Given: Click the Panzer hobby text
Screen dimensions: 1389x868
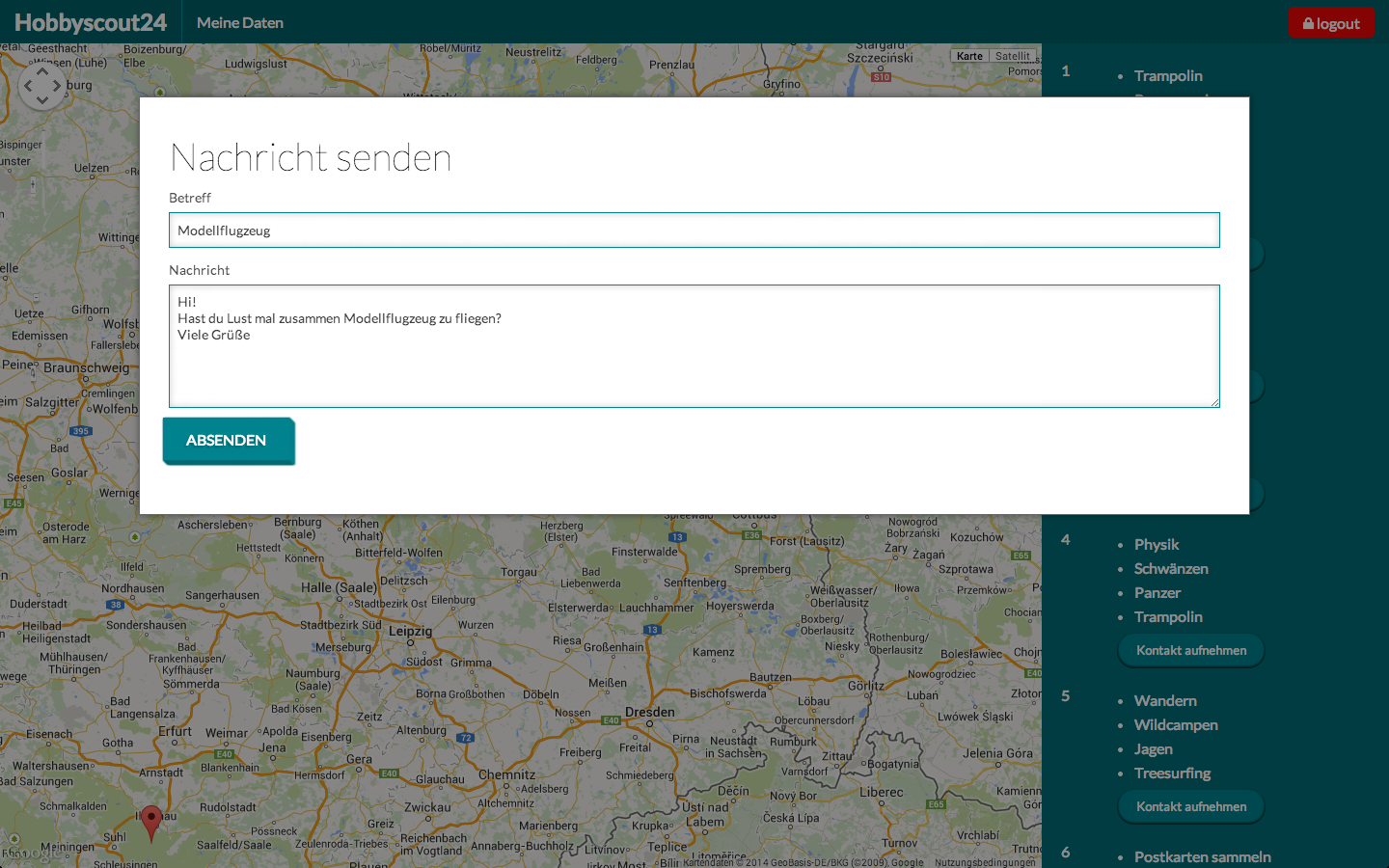Looking at the screenshot, I should [x=1157, y=593].
